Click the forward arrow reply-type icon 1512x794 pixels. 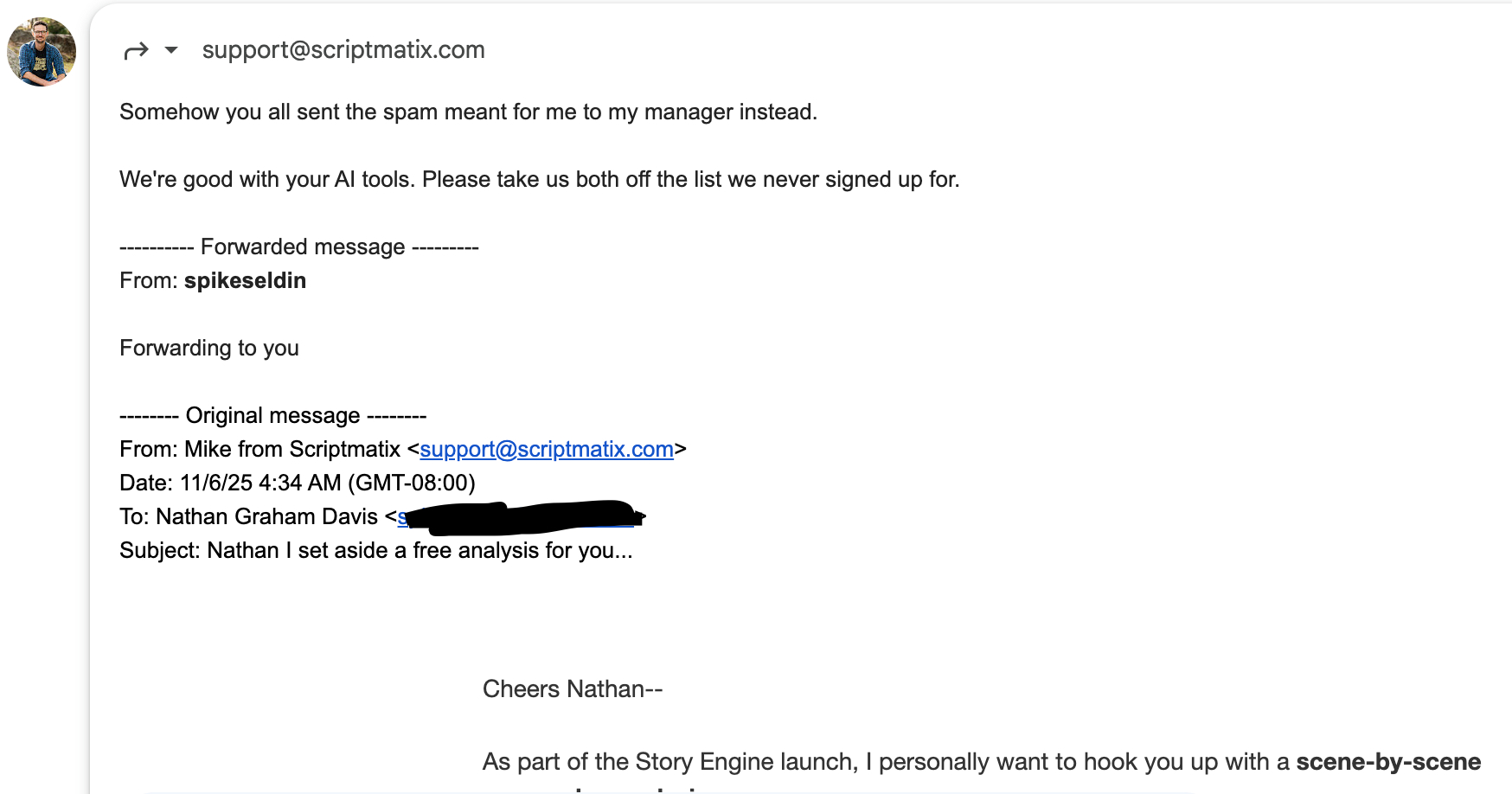[136, 51]
